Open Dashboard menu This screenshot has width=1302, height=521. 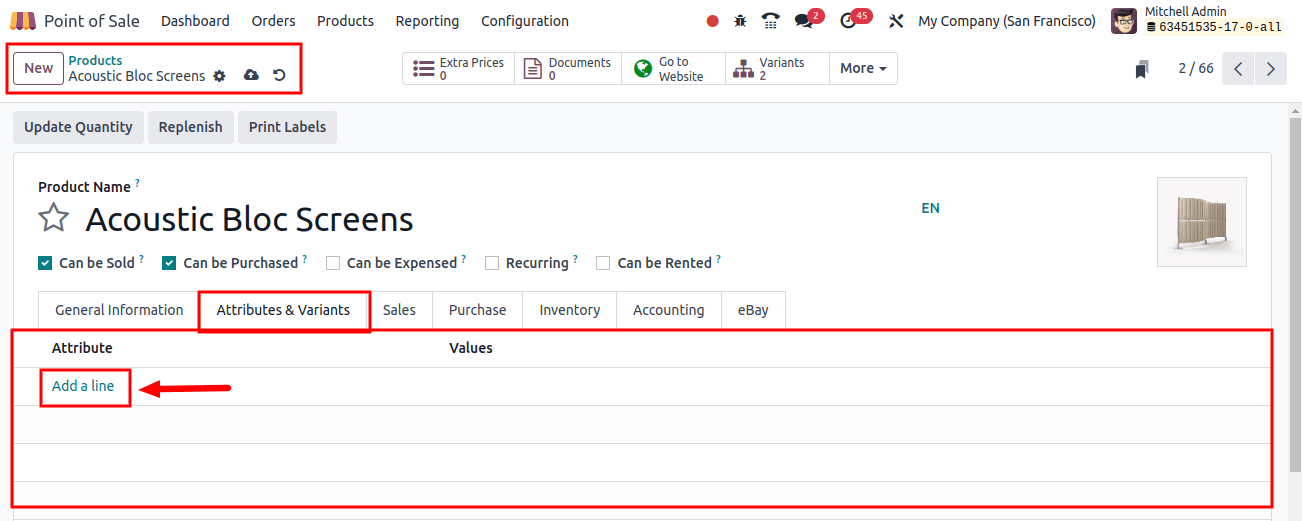tap(195, 21)
